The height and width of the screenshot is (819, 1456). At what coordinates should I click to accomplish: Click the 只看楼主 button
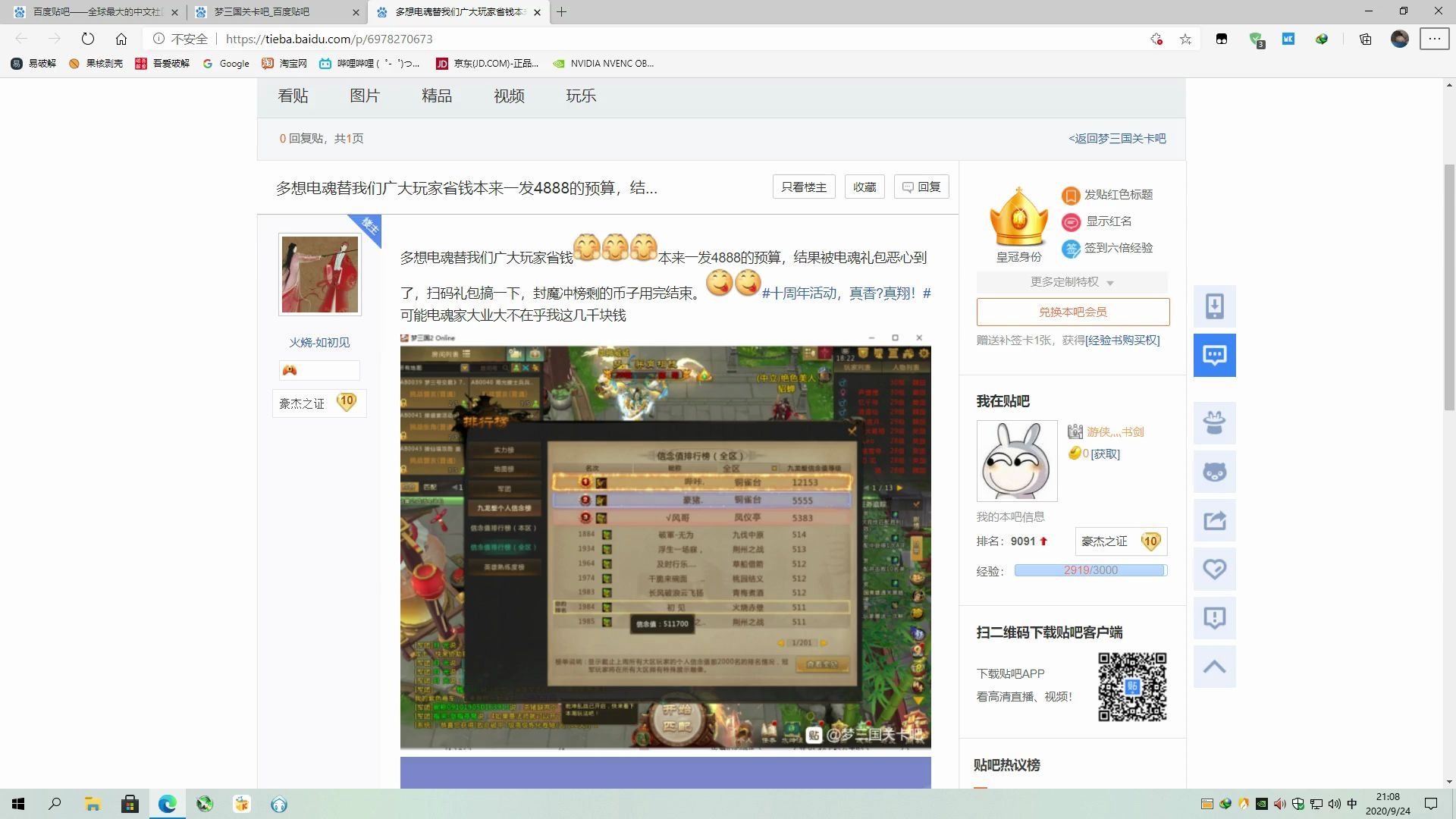(804, 187)
